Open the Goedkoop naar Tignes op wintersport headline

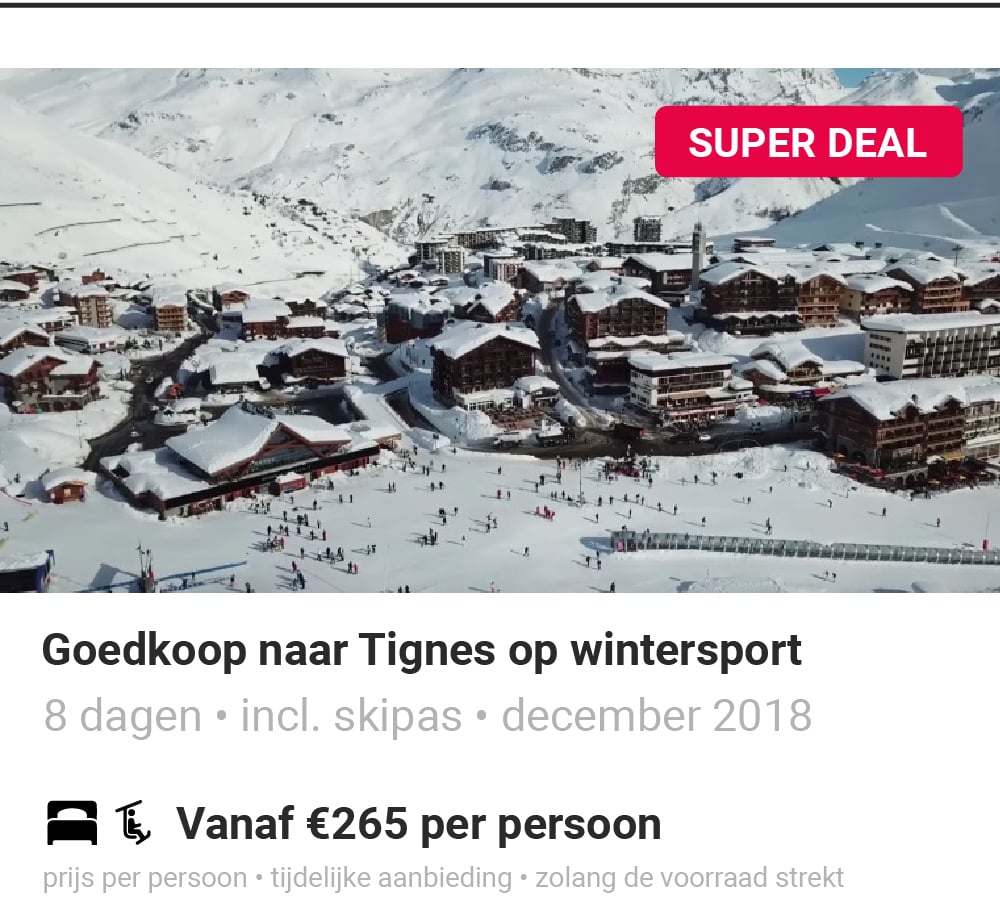click(422, 651)
